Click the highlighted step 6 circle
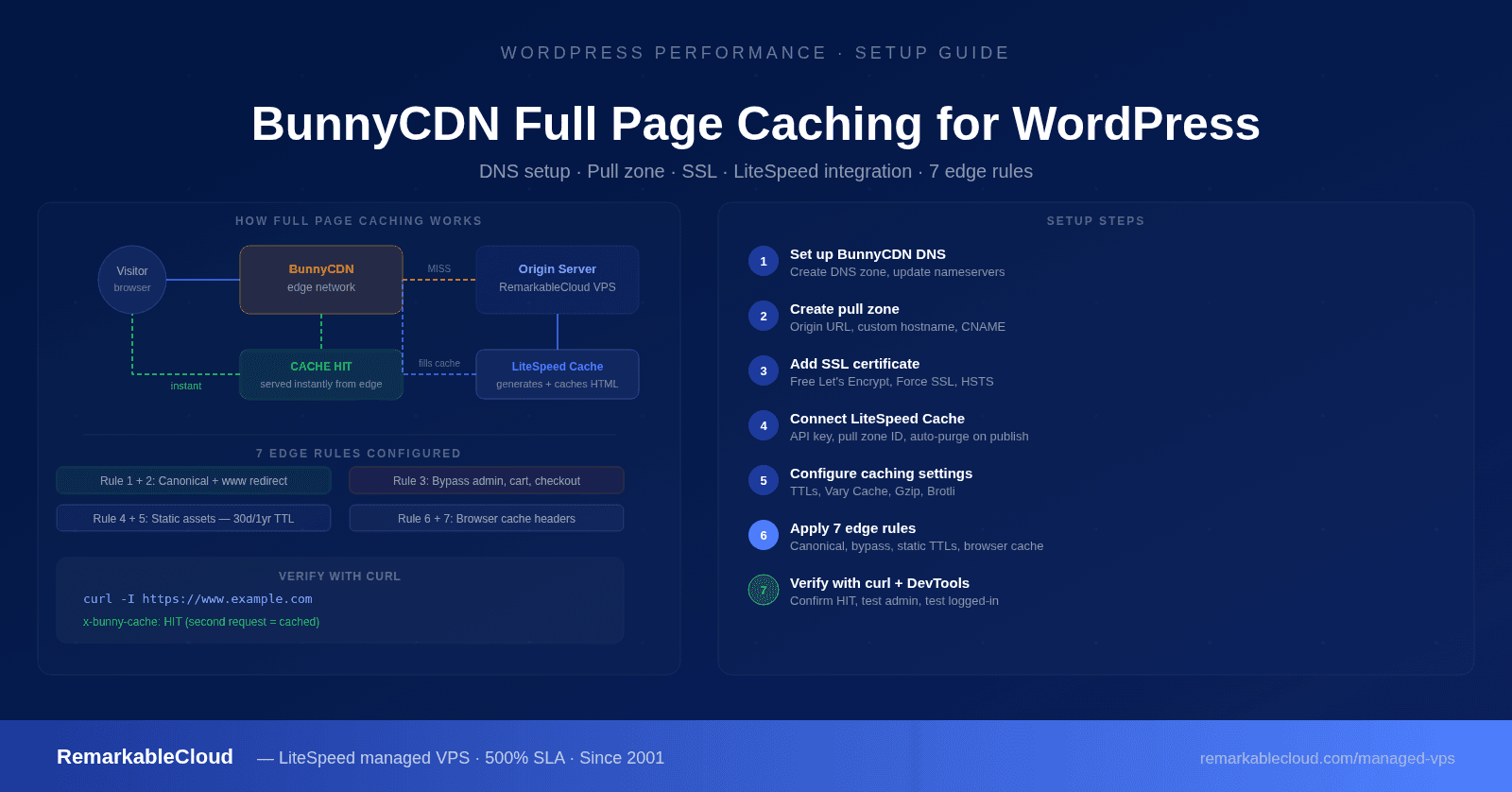 764,535
